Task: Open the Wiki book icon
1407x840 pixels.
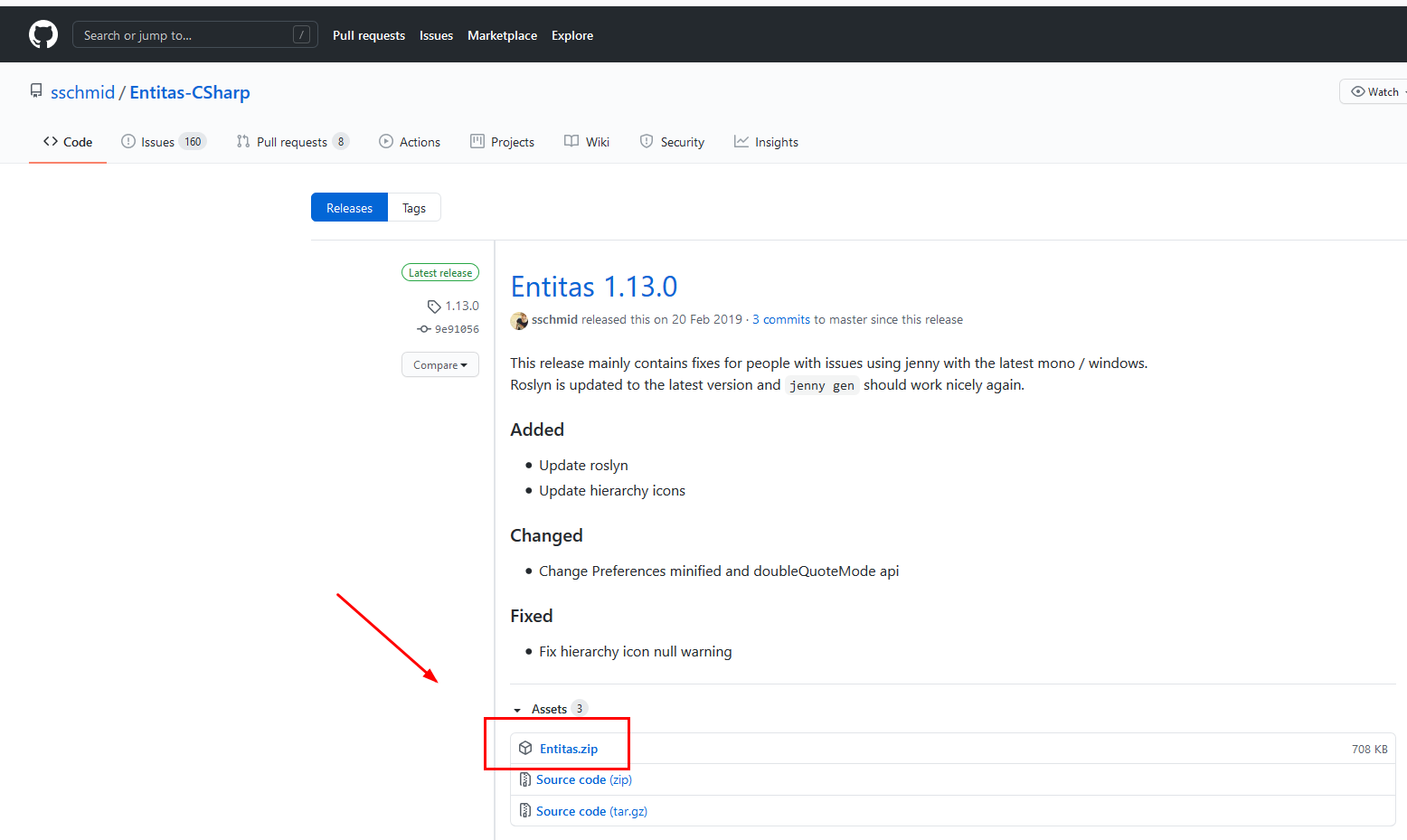Action: tap(571, 141)
